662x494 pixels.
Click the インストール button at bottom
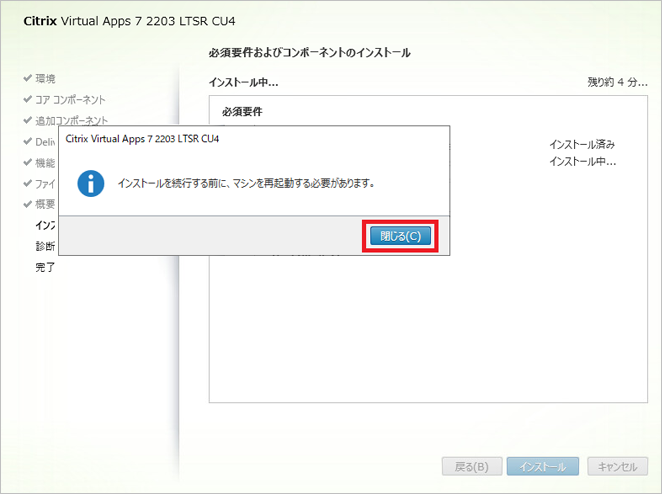543,467
